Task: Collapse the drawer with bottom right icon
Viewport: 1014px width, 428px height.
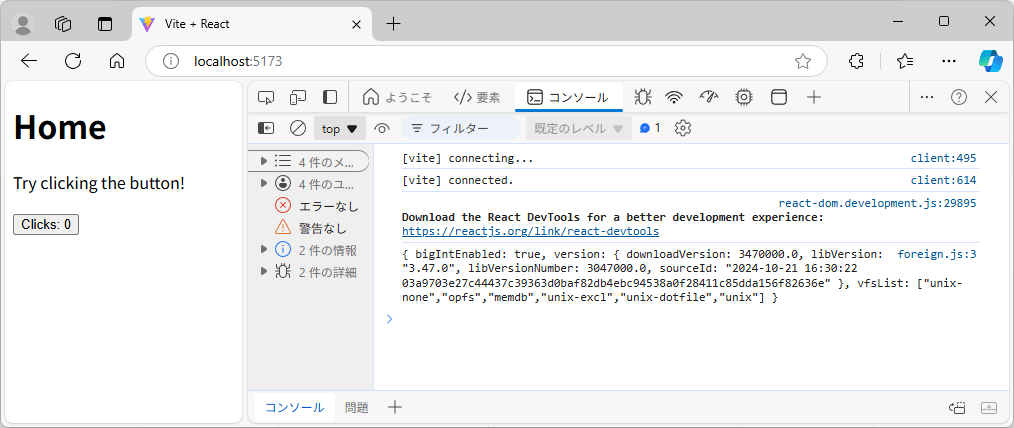Action: [989, 407]
